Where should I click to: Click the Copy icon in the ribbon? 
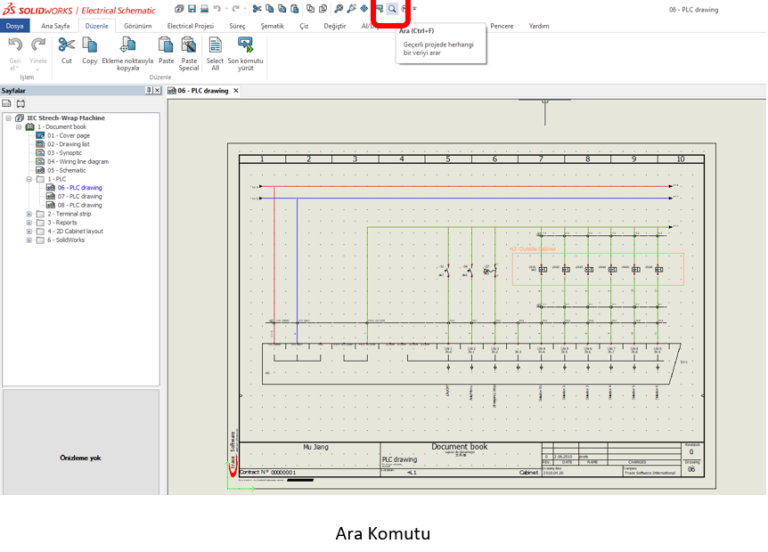90,45
